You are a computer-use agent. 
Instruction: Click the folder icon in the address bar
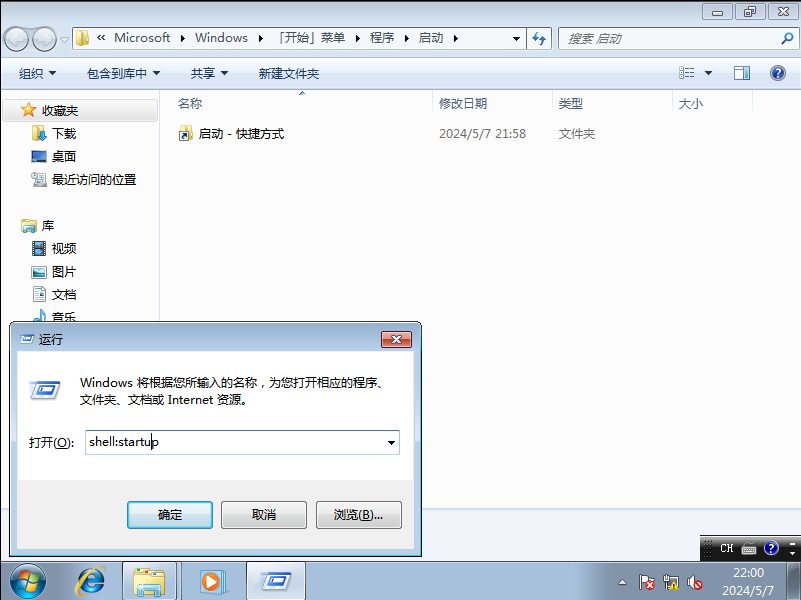click(x=82, y=38)
